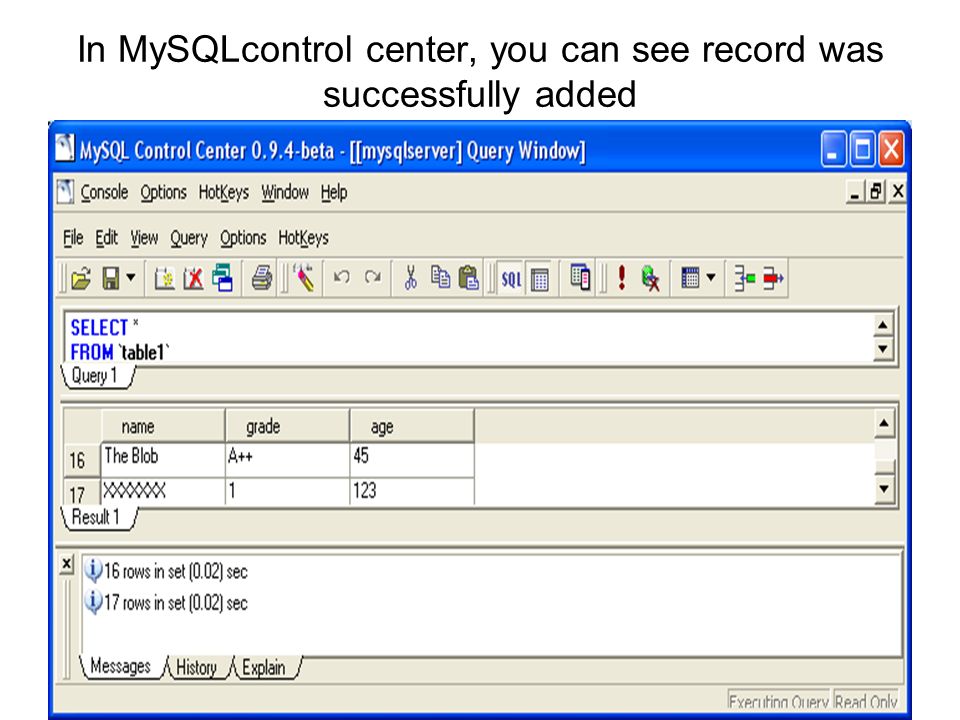Switch to the Explain tab
The height and width of the screenshot is (720, 960).
point(264,667)
